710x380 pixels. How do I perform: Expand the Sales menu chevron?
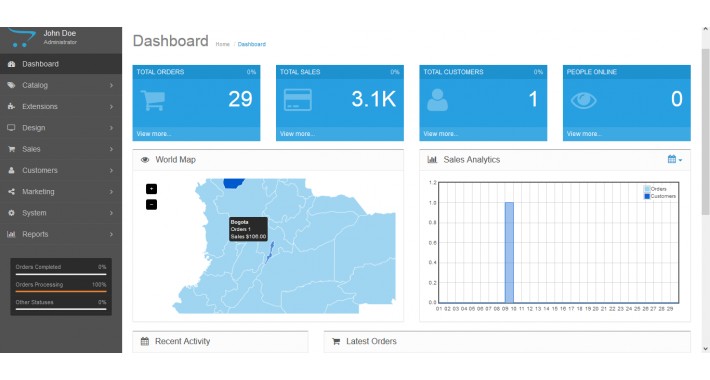tap(111, 149)
